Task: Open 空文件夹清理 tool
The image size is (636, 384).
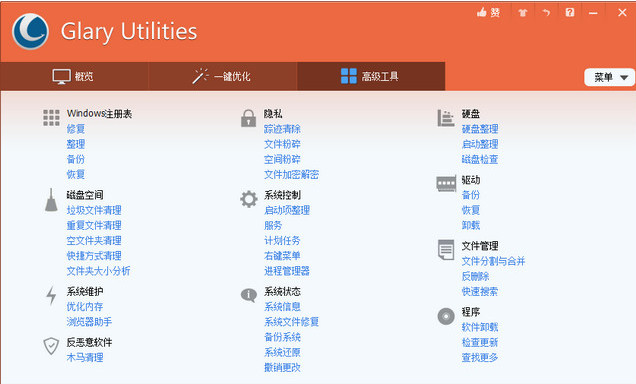Action: click(x=94, y=240)
